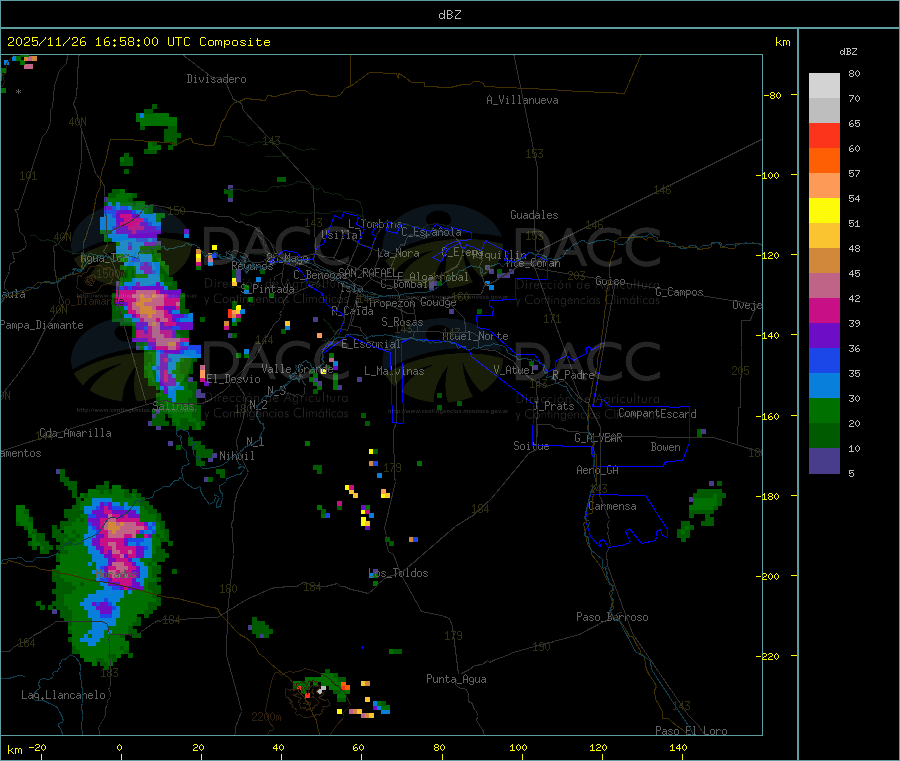Click the -80 km tick on right axis
900x761 pixels.
point(772,95)
